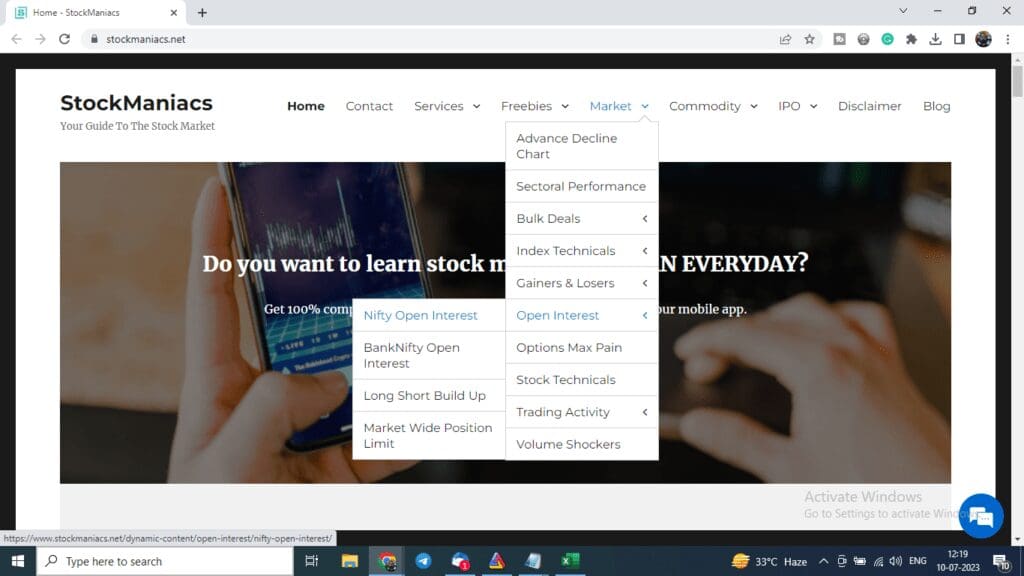
Task: Click the ENG language indicator
Action: (x=918, y=561)
